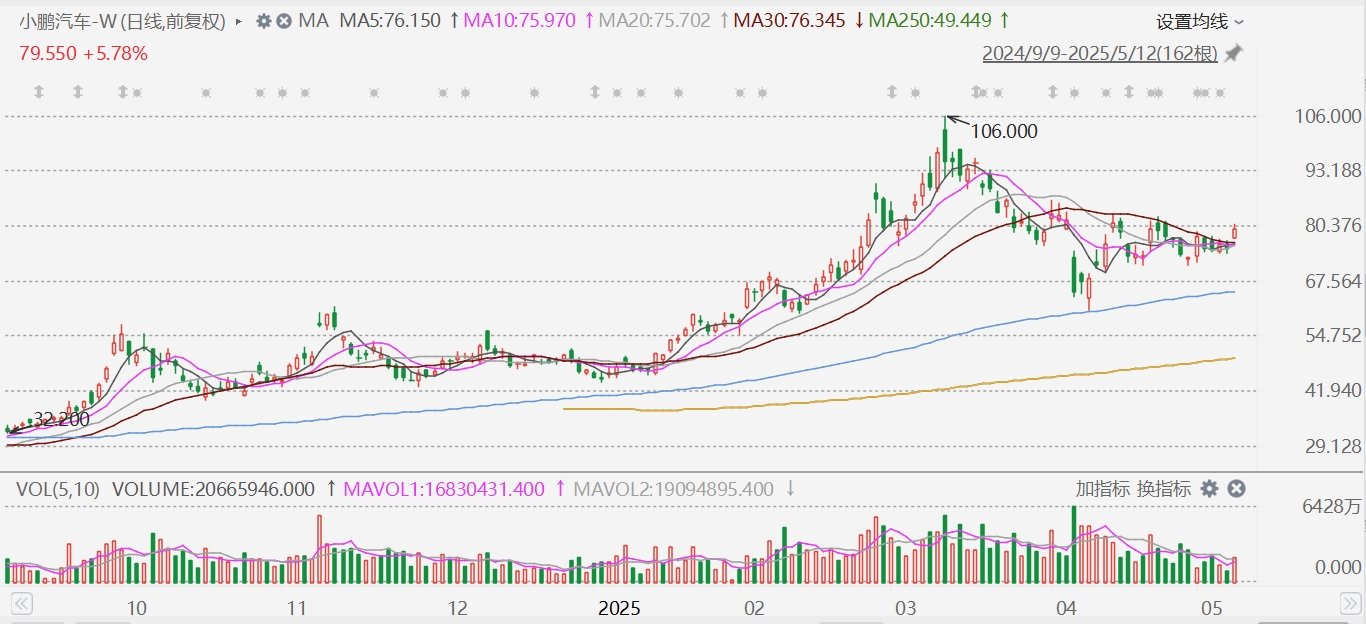Select the latest volume bar at the right end
This screenshot has height=624, width=1366.
(x=1235, y=570)
